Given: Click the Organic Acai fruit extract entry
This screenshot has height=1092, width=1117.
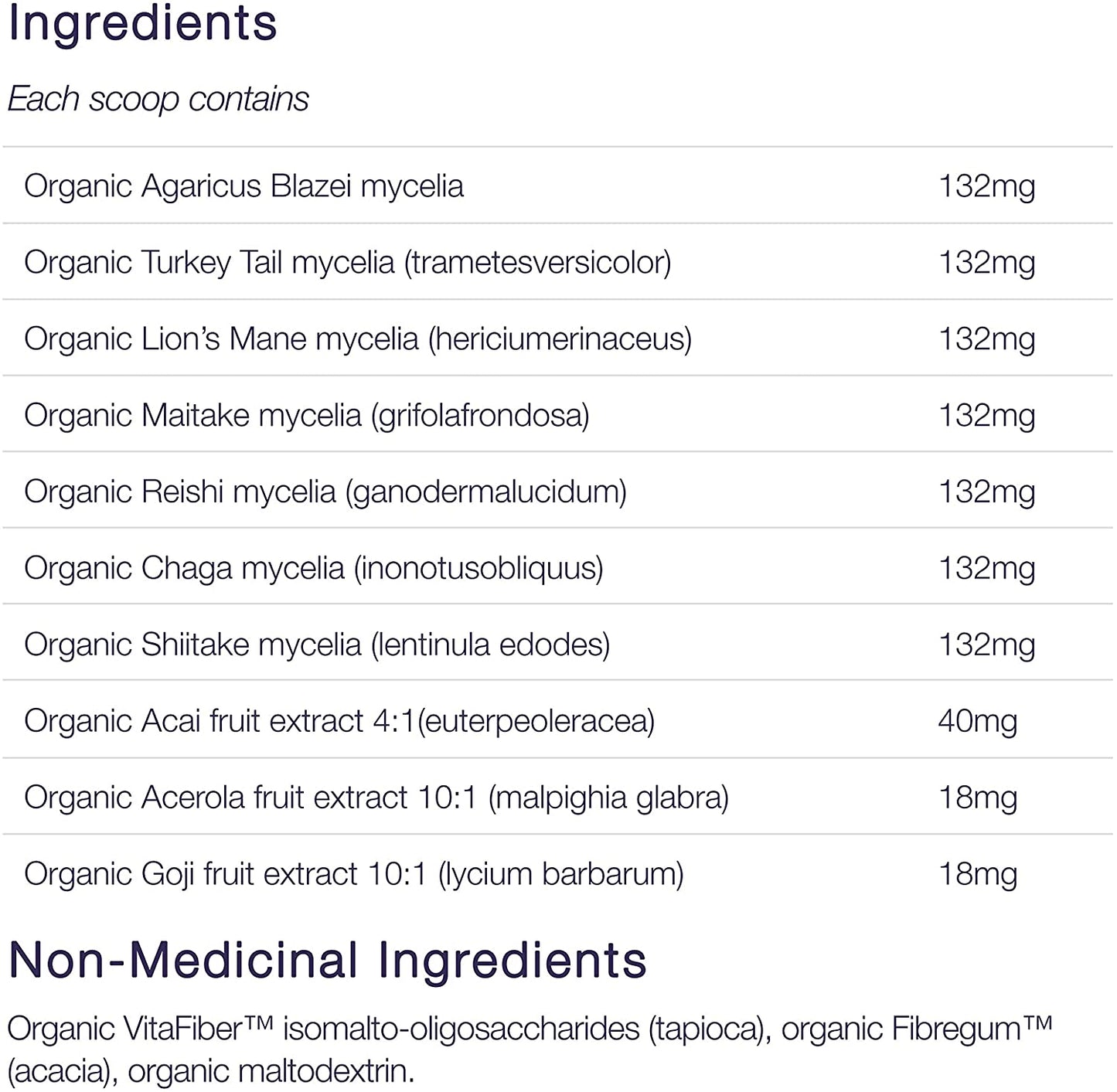Looking at the screenshot, I should (339, 722).
